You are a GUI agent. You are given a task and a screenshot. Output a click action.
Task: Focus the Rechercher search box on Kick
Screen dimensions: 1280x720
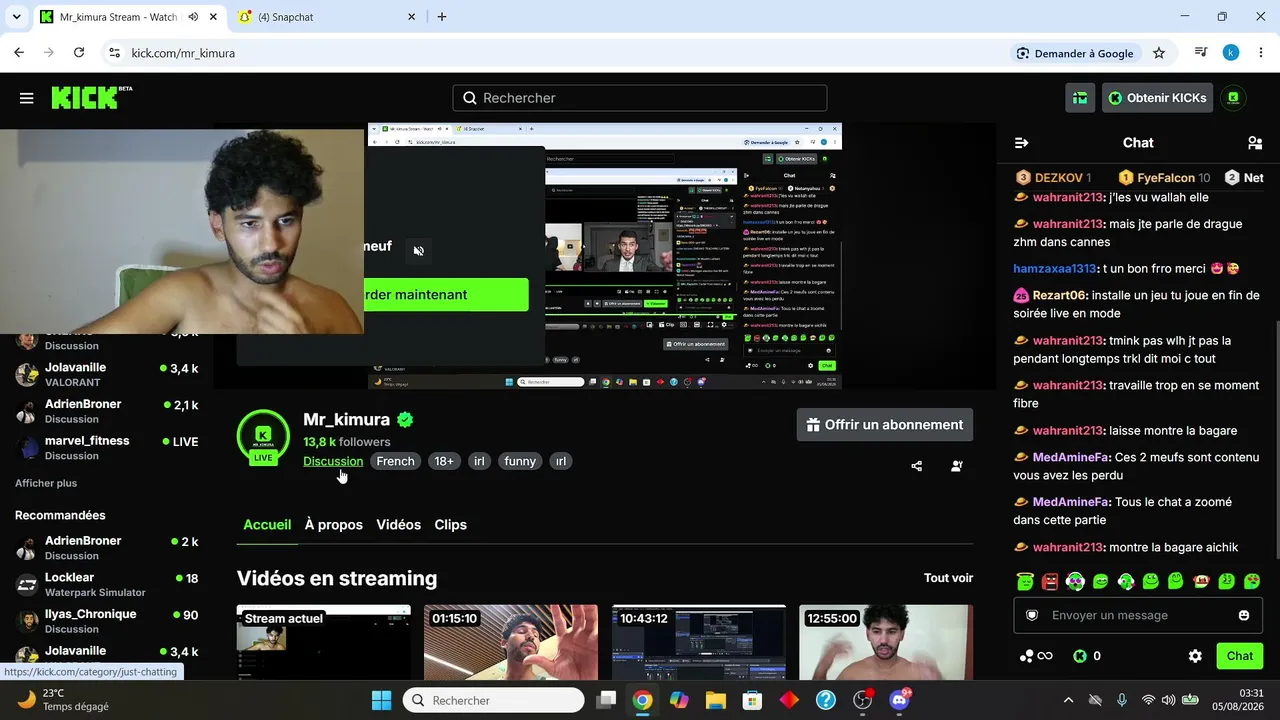[x=640, y=98]
